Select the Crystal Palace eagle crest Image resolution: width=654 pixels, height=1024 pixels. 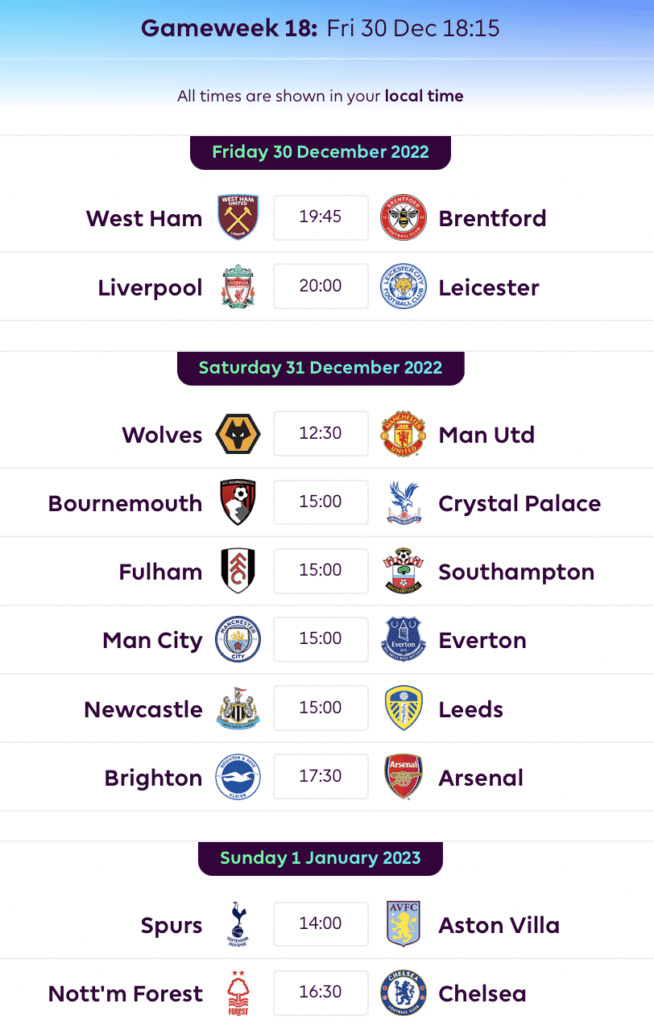coord(403,502)
